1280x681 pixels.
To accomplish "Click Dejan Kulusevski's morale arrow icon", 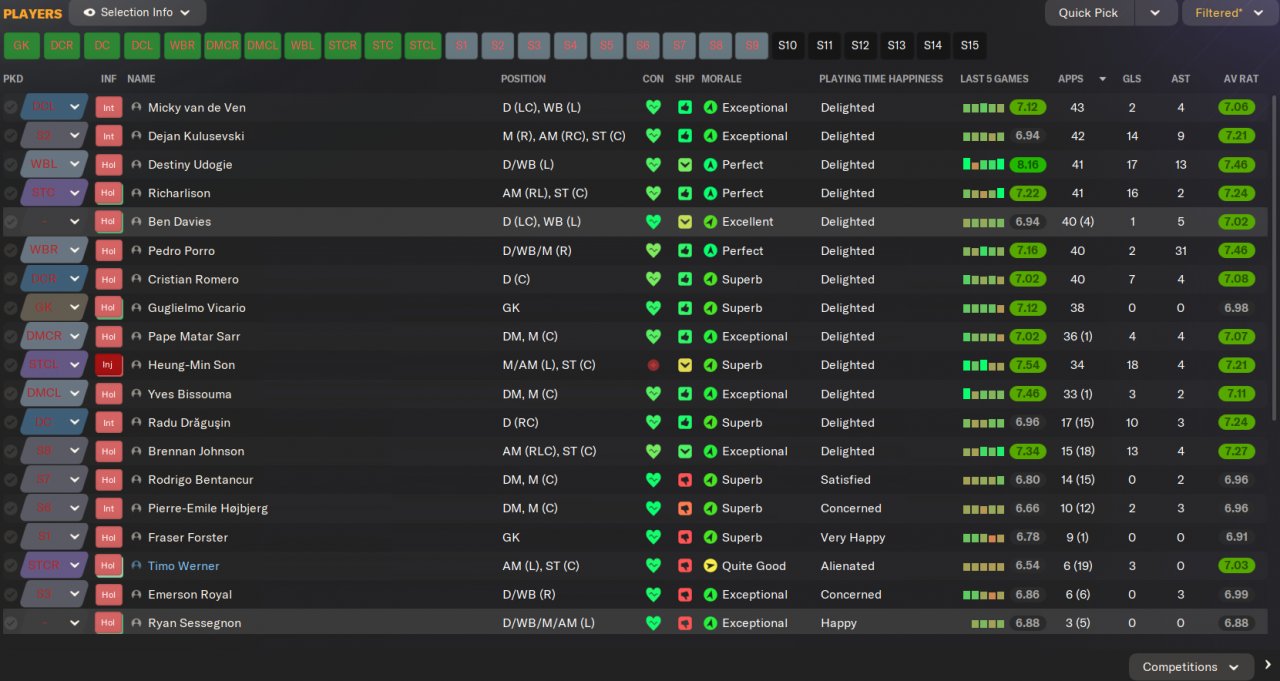I will (710, 136).
